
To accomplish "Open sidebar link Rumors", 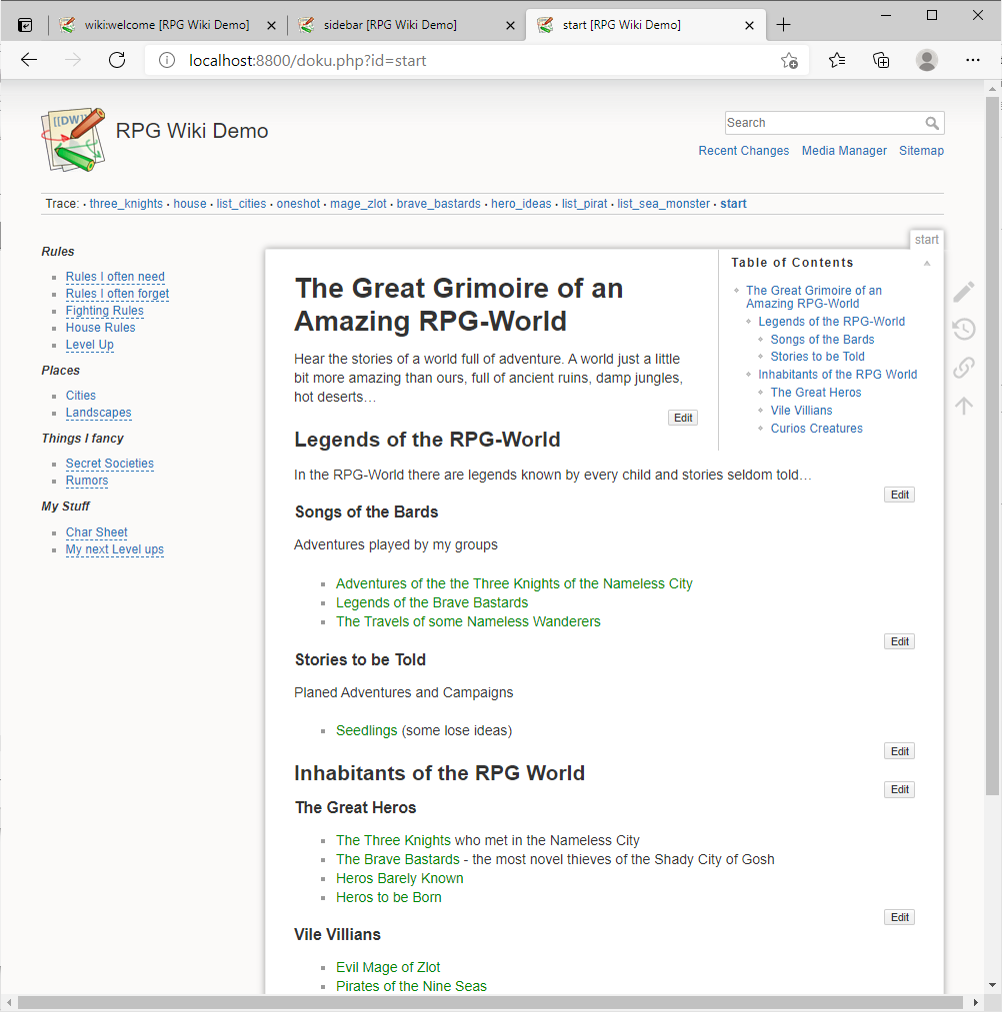I will 87,481.
